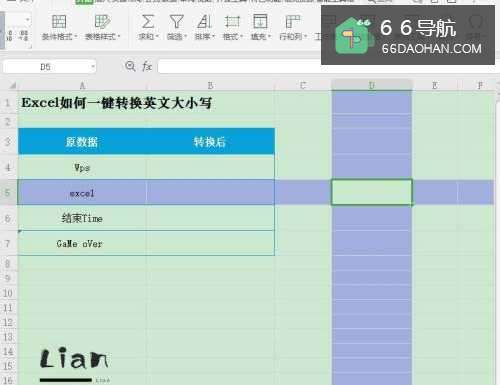Click the 转换后 header cell
The height and width of the screenshot is (385, 500).
click(x=210, y=142)
